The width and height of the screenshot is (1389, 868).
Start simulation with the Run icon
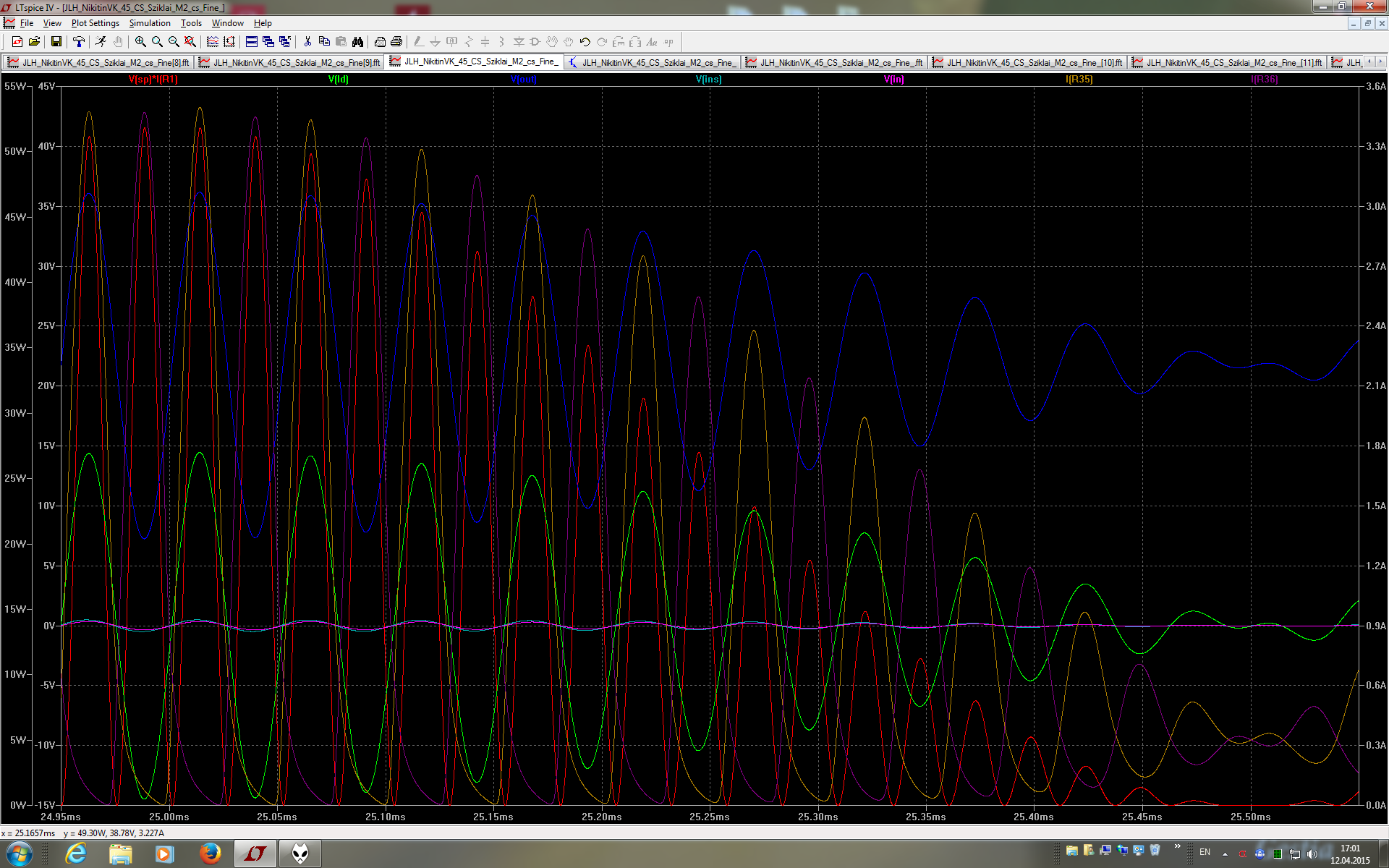coord(100,42)
